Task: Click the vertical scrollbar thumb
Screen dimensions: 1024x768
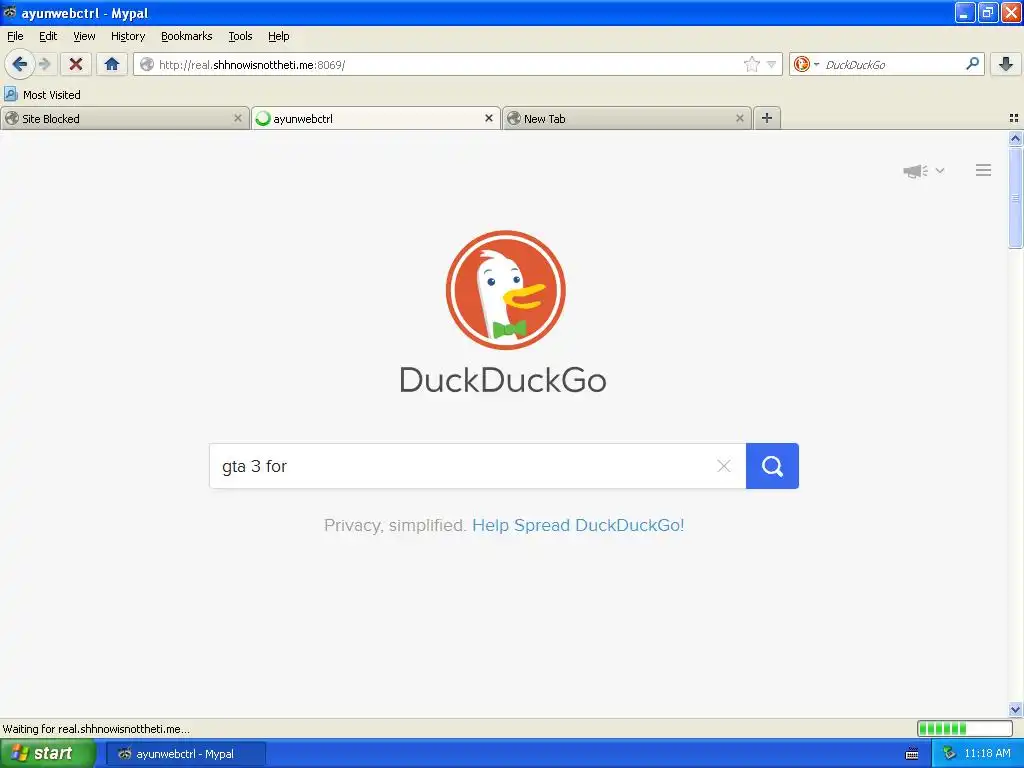Action: tap(1015, 197)
